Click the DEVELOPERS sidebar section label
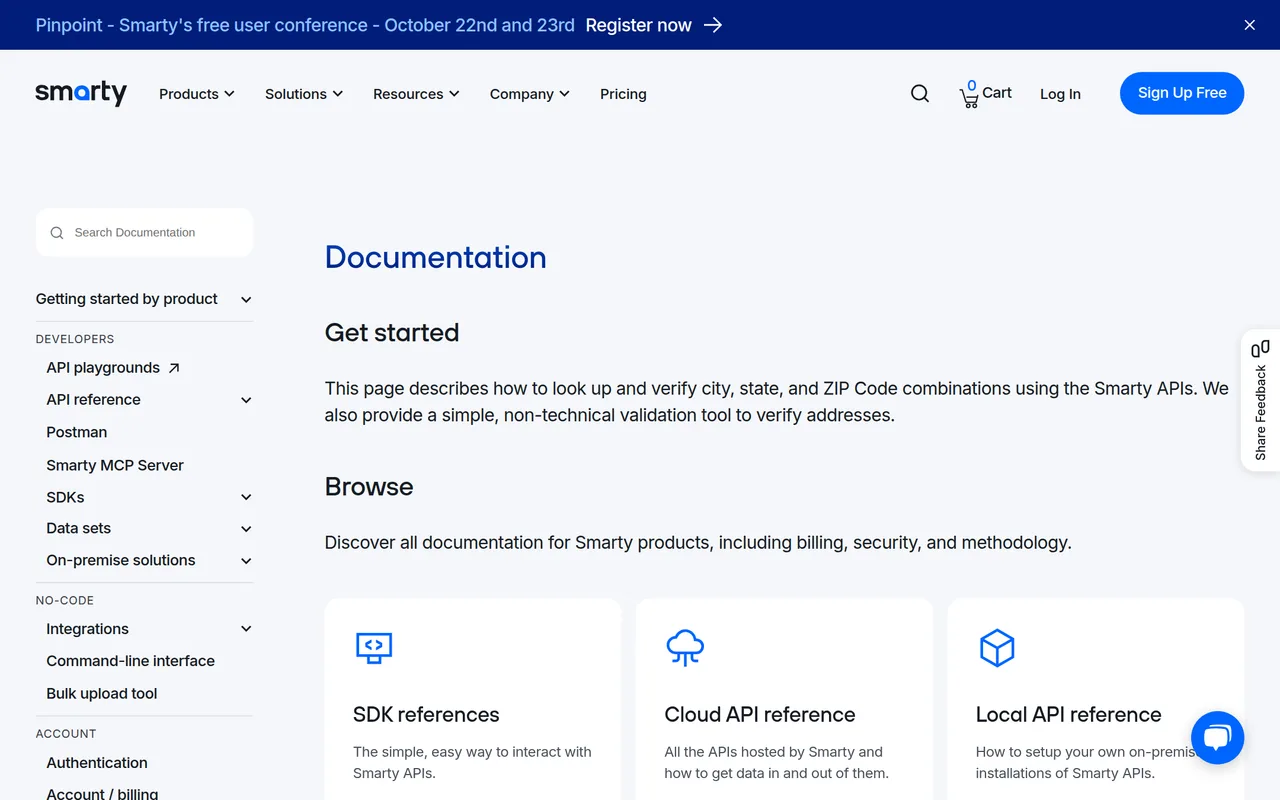1280x800 pixels. pyautogui.click(x=75, y=339)
